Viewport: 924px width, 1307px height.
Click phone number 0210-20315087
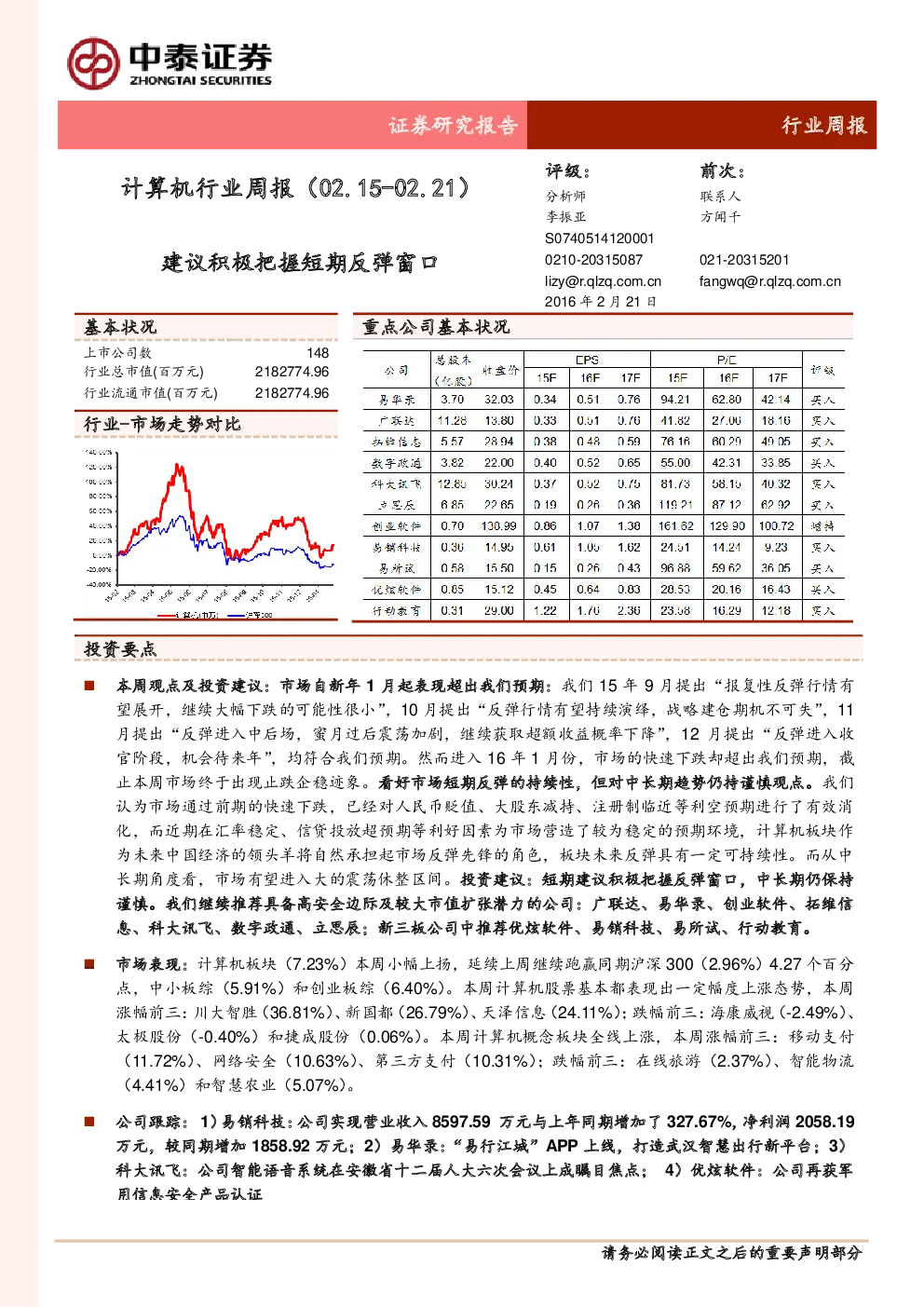pos(594,260)
